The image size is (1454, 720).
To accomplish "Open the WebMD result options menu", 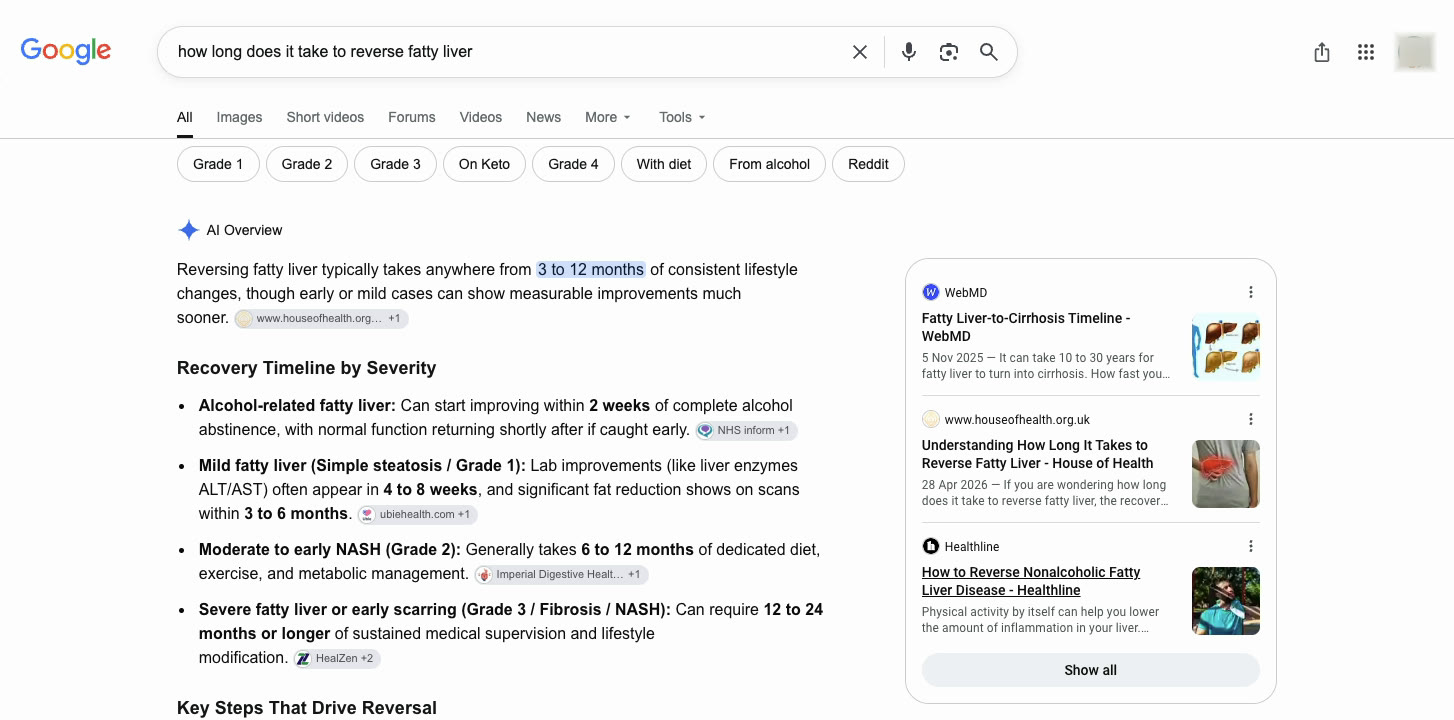I will point(1250,292).
